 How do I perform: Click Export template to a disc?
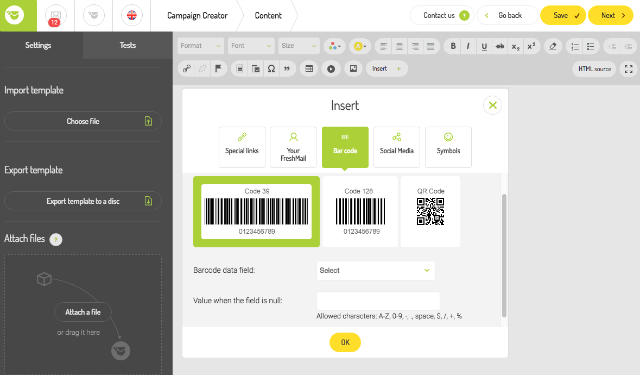click(83, 201)
